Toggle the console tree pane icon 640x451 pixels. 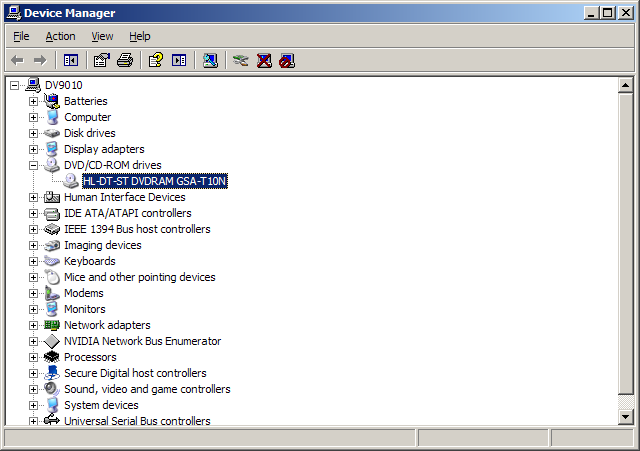71,60
